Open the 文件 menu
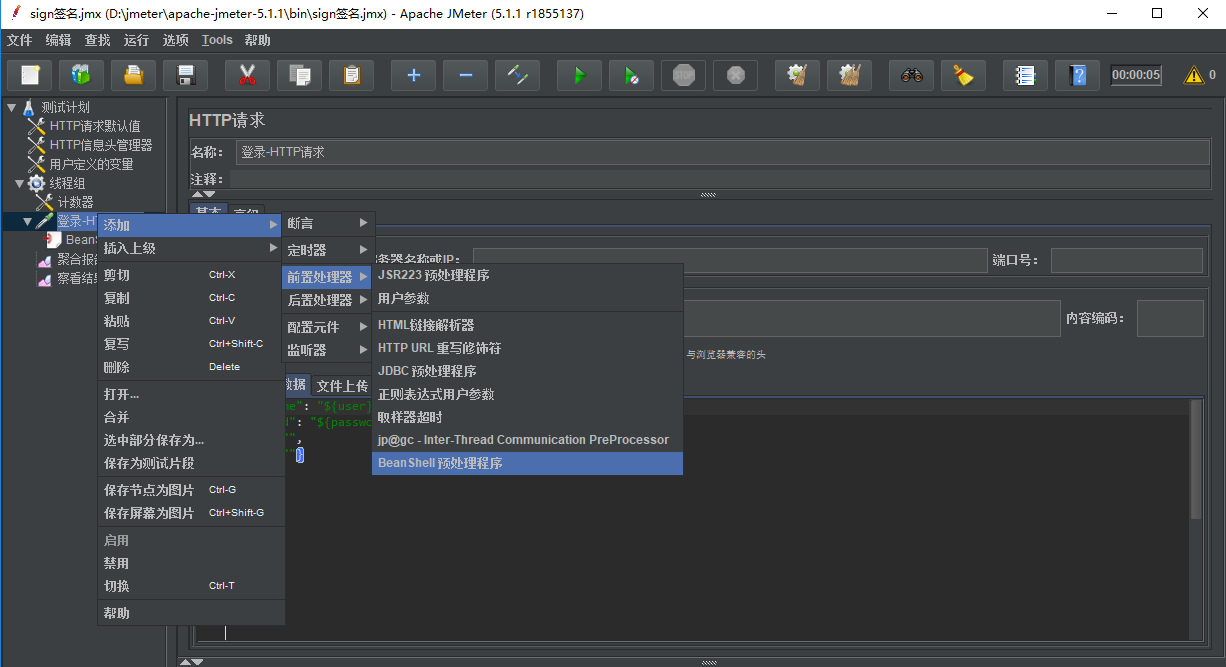This screenshot has width=1226, height=667. [20, 40]
